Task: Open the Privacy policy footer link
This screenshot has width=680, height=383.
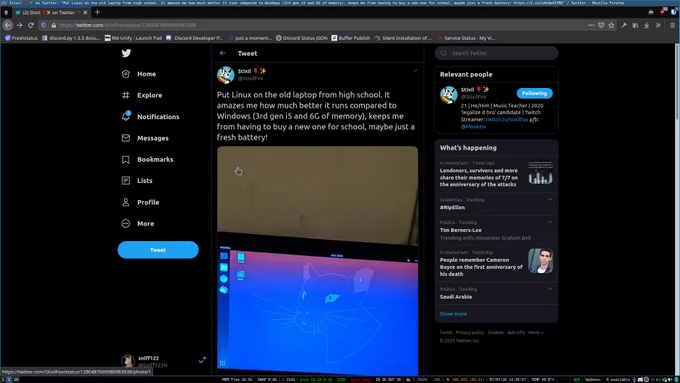Action: [x=470, y=333]
